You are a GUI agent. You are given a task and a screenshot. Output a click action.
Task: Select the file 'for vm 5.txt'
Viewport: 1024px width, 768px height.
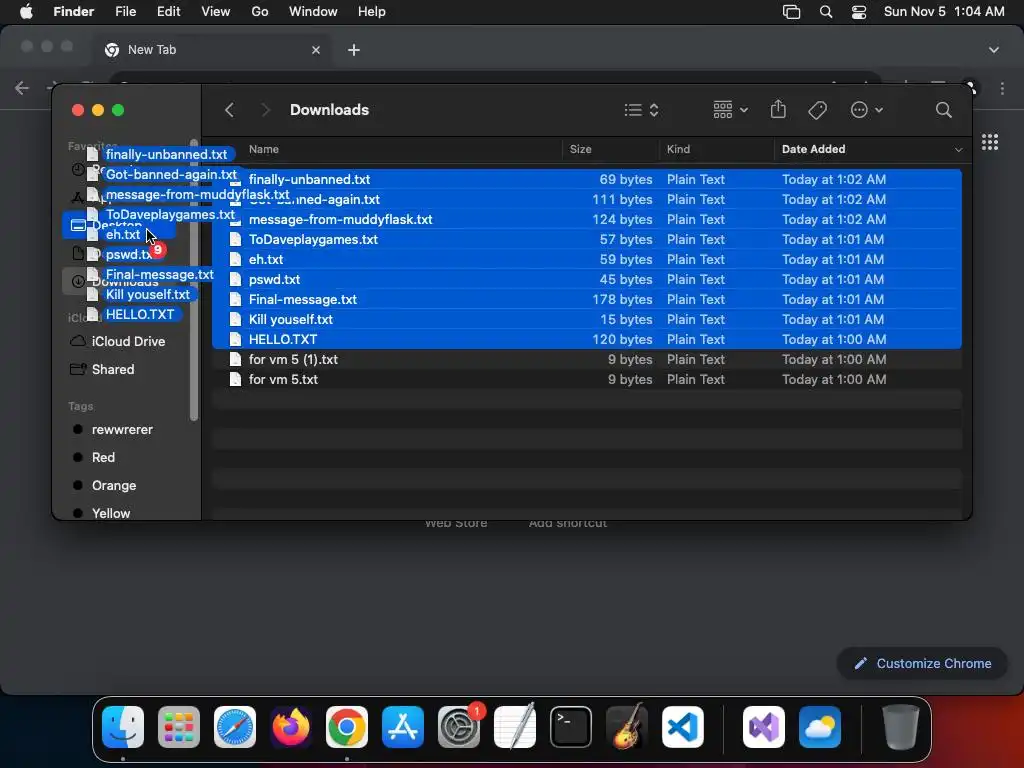[x=586, y=379]
